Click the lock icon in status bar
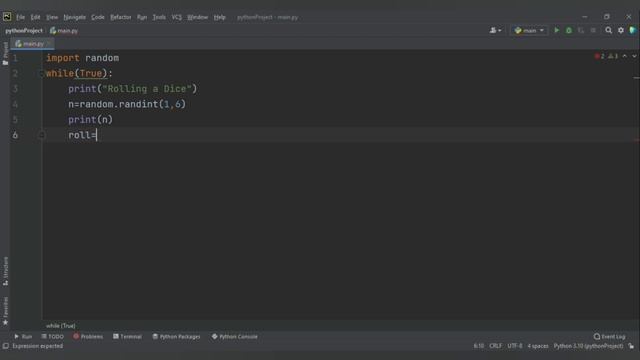Screen dimensions: 640x360 click(x=631, y=346)
